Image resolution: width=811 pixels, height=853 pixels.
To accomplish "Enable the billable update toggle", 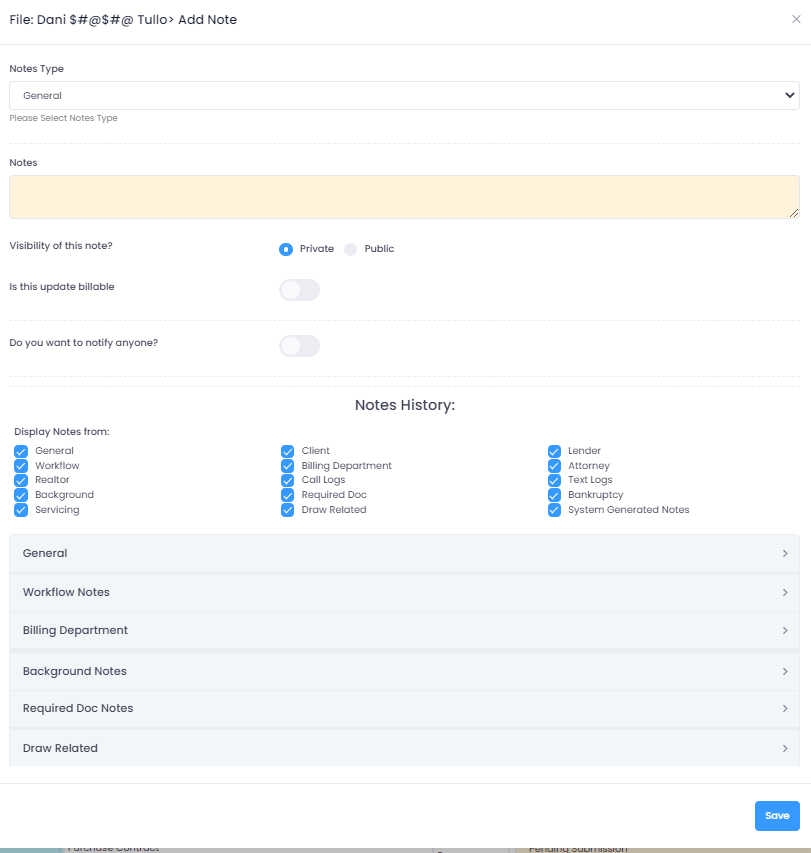I will pyautogui.click(x=298, y=289).
